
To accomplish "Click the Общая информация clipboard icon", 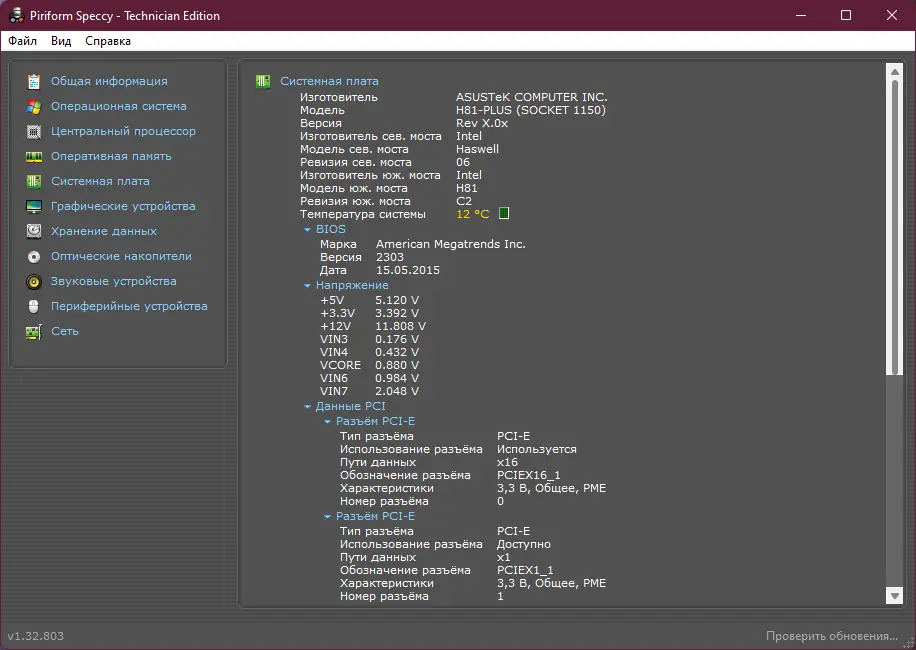I will point(34,81).
